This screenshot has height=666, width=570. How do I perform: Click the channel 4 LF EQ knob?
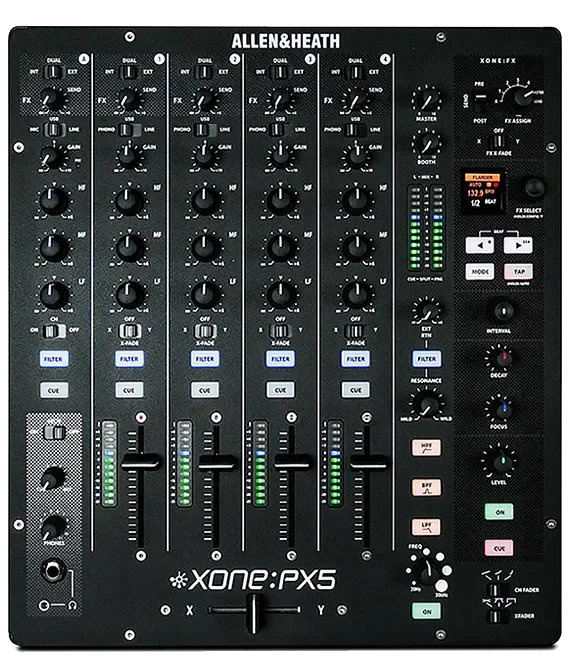356,294
